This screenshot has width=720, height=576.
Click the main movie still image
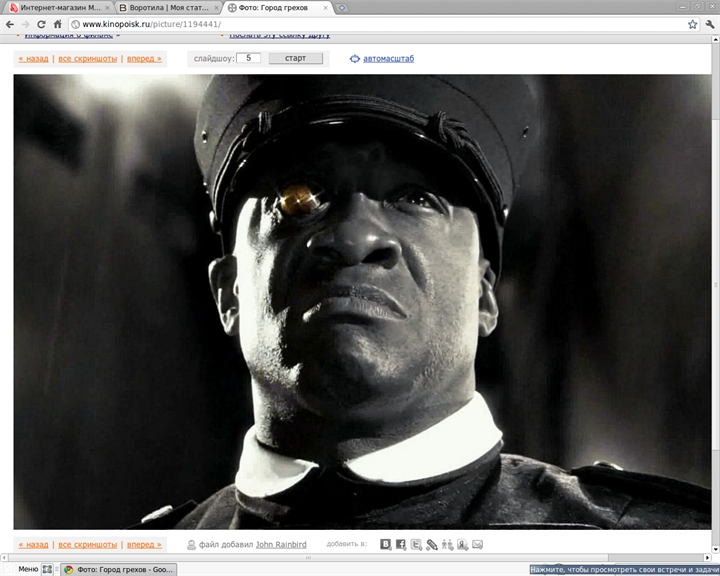pos(362,302)
